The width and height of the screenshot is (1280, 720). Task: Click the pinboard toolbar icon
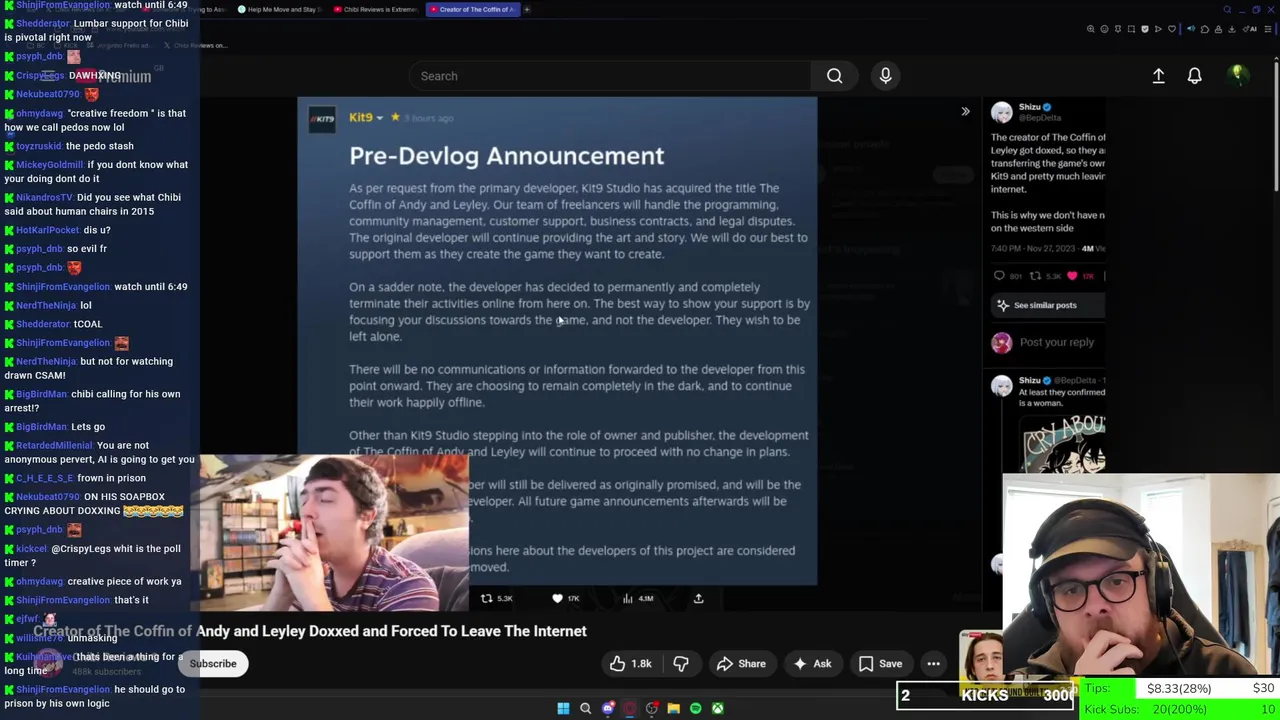coord(1118,29)
